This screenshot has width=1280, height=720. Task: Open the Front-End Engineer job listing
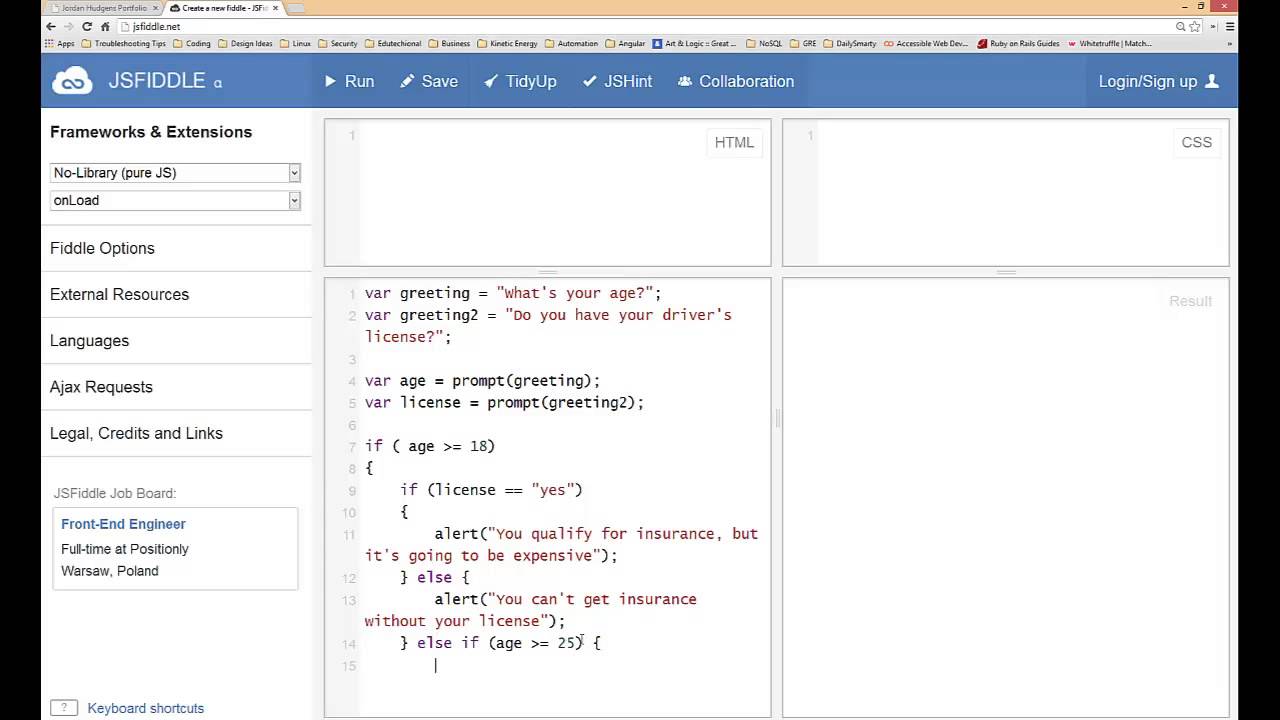[123, 524]
